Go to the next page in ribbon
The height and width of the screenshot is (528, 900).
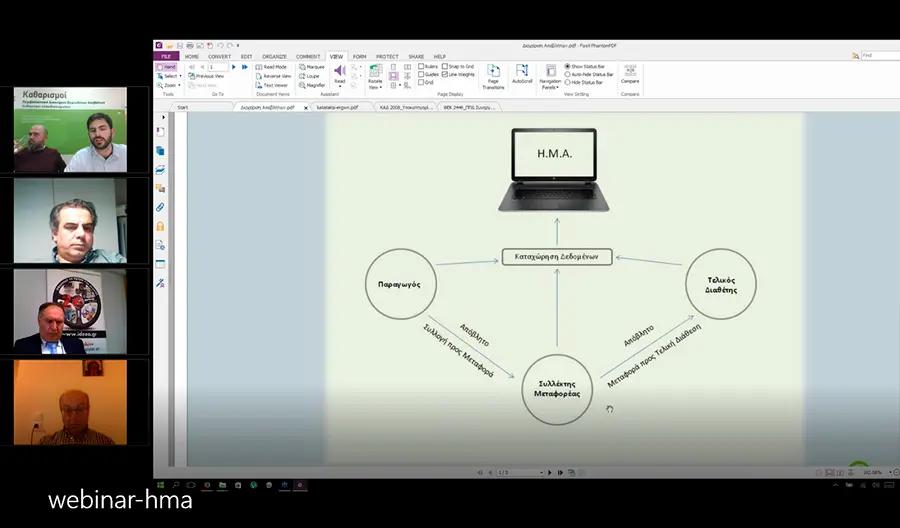234,67
